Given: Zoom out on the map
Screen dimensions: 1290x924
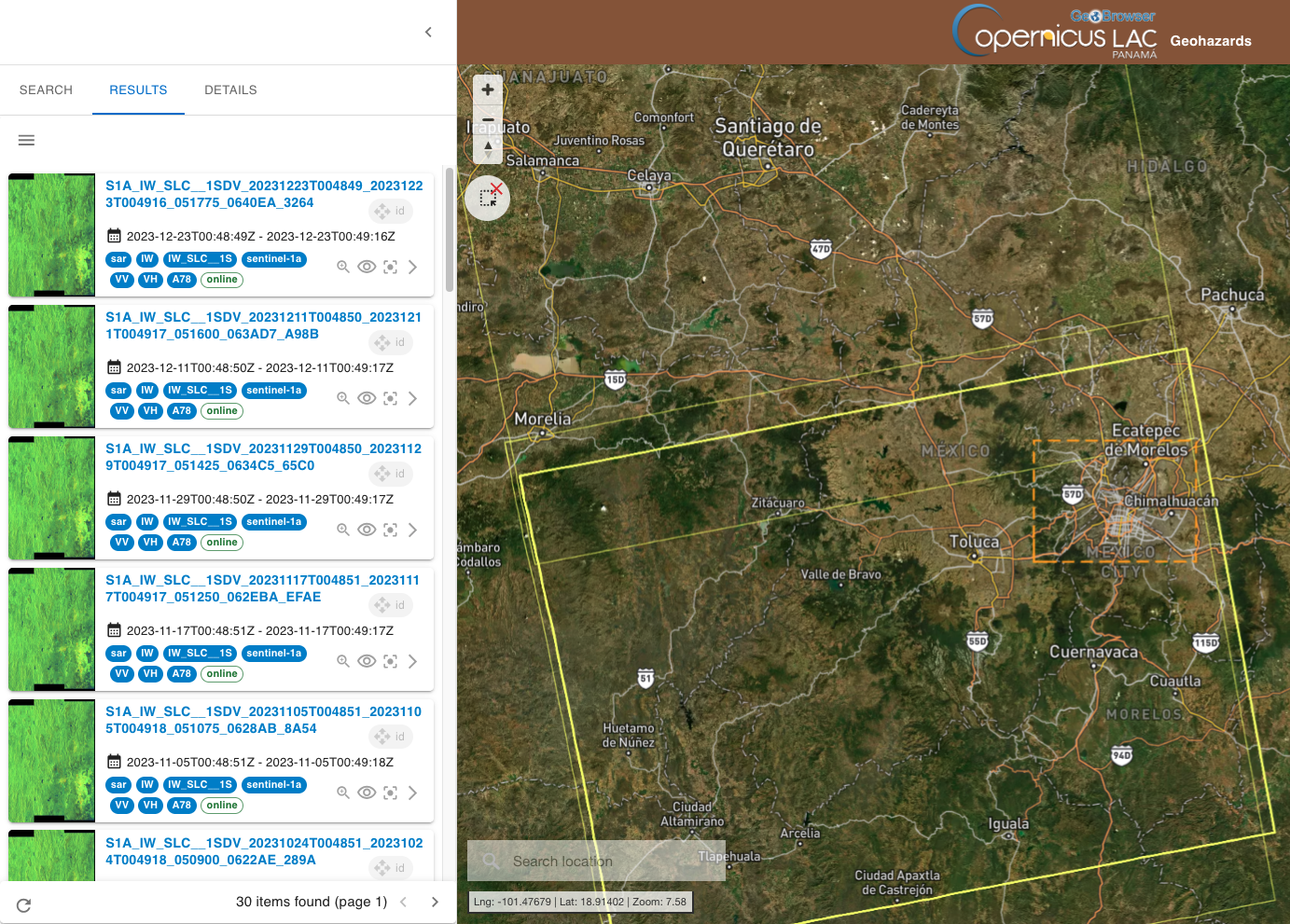Looking at the screenshot, I should pyautogui.click(x=488, y=118).
